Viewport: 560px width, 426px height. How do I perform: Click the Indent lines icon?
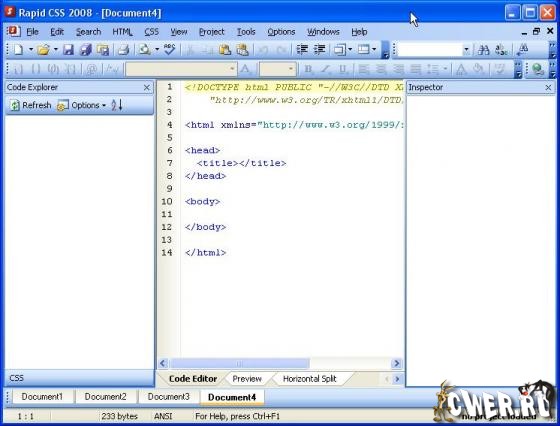pyautogui.click(x=302, y=50)
